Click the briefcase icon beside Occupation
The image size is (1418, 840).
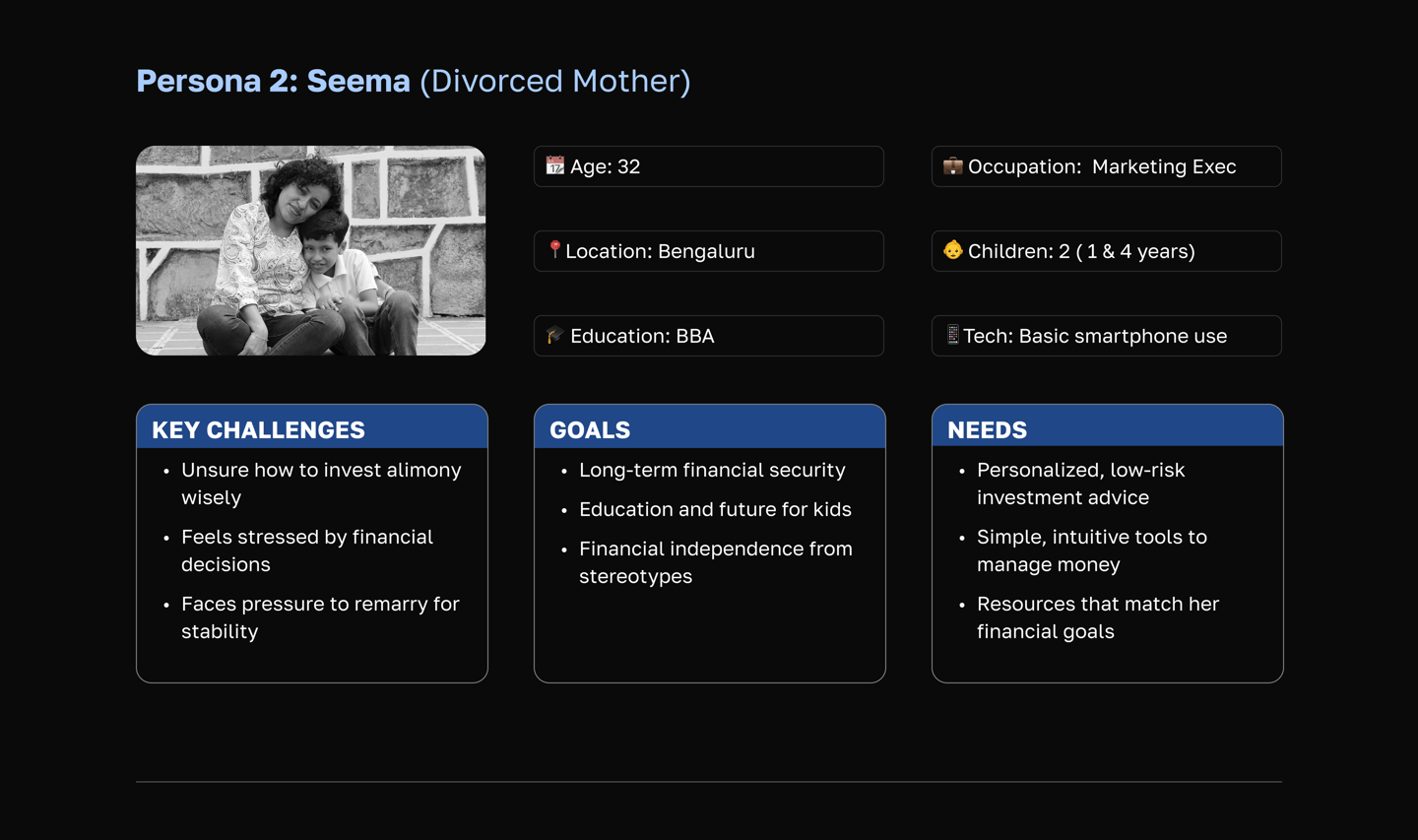952,165
